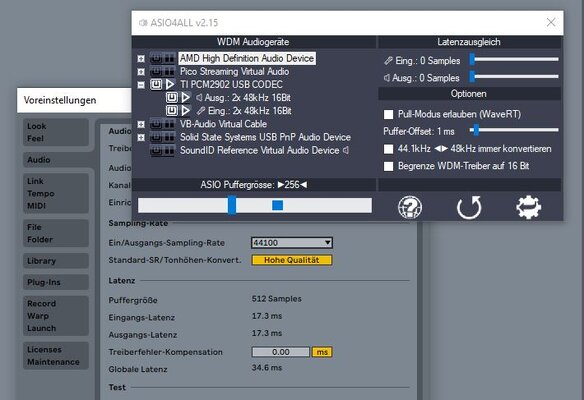Expand Pico Streaming Virtual Audio node
The image size is (584, 400).
click(x=141, y=72)
